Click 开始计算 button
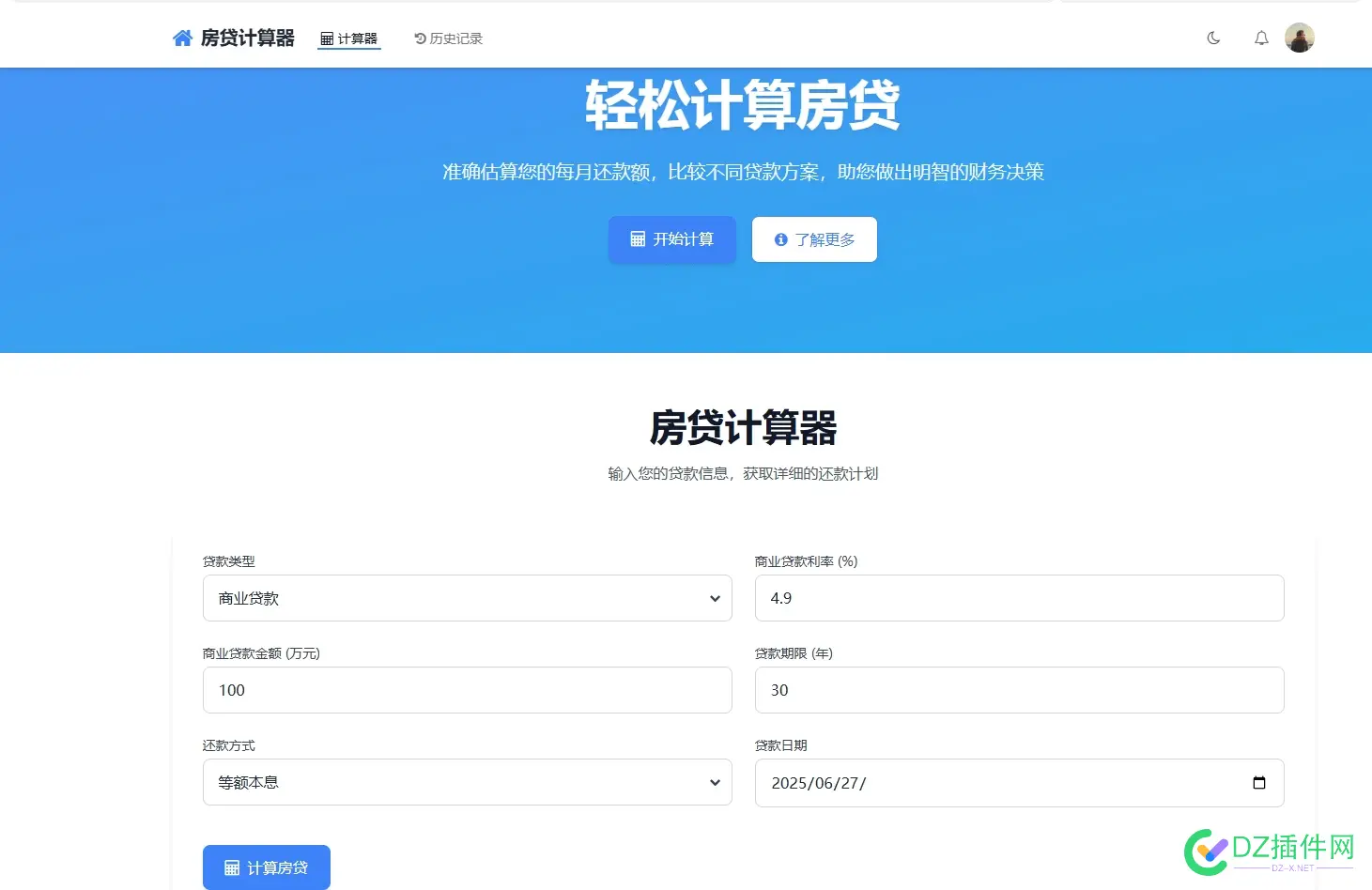Viewport: 1372px width, 890px height. point(672,239)
